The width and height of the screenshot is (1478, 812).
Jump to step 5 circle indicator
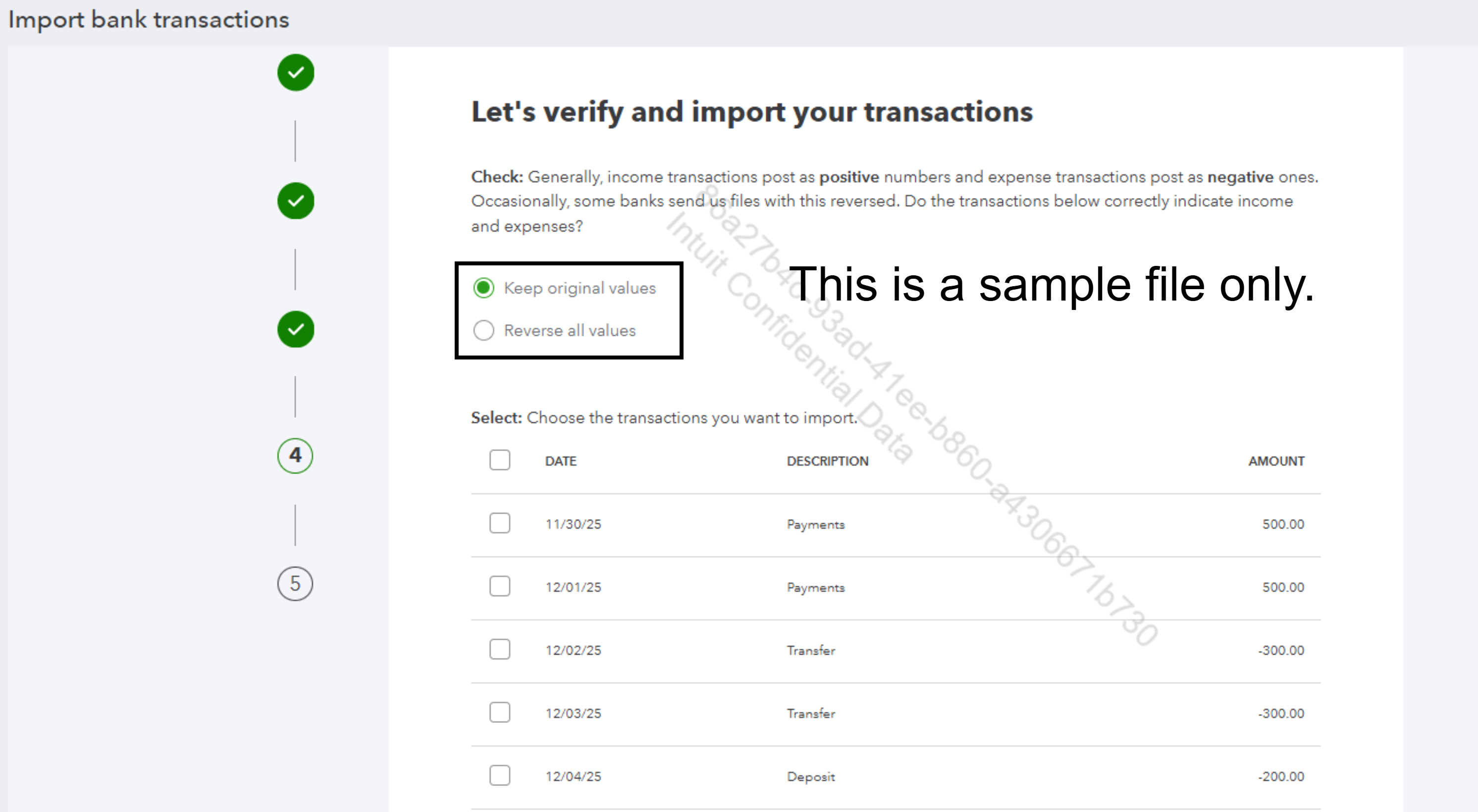coord(295,584)
